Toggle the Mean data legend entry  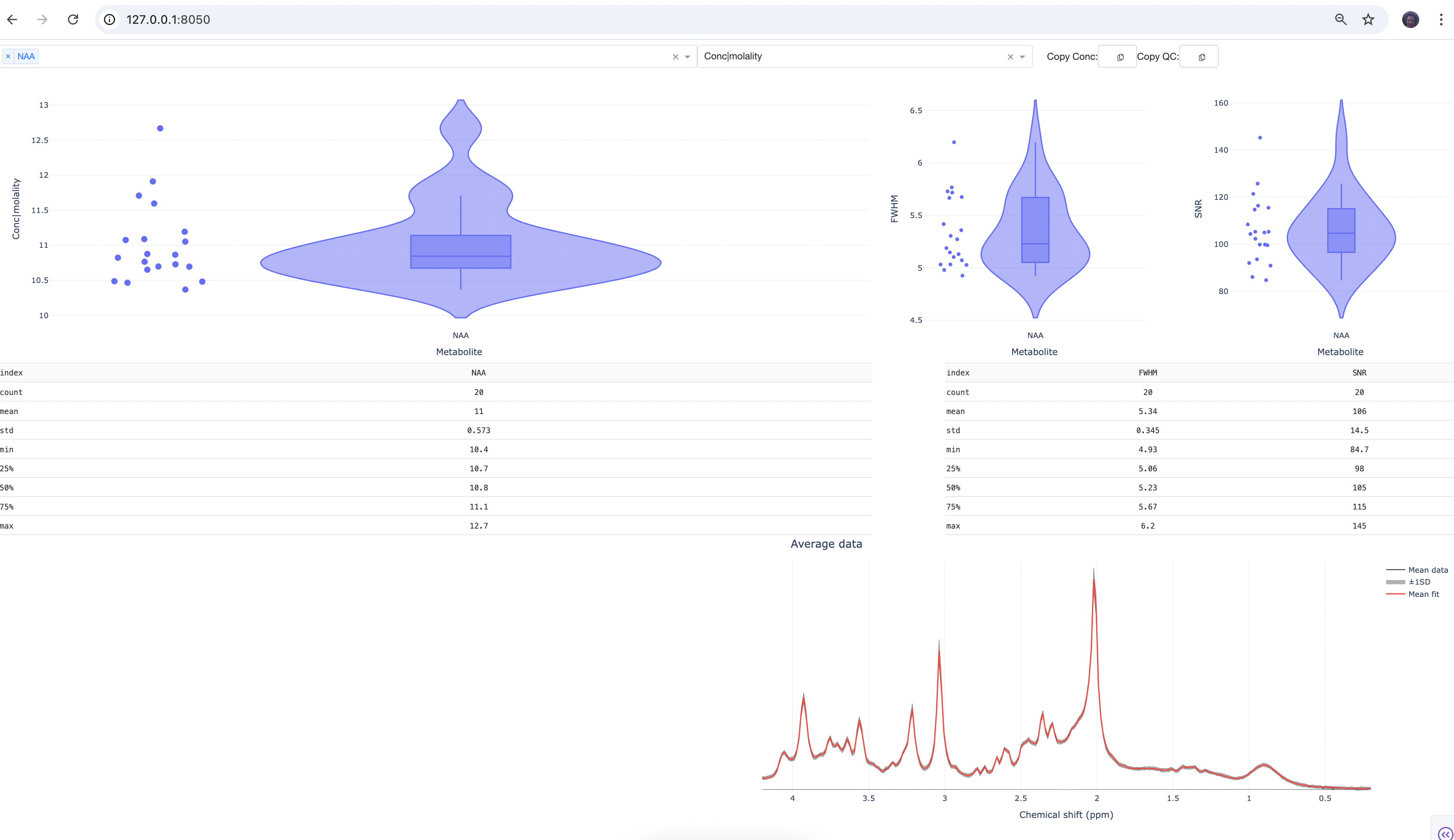click(1427, 570)
